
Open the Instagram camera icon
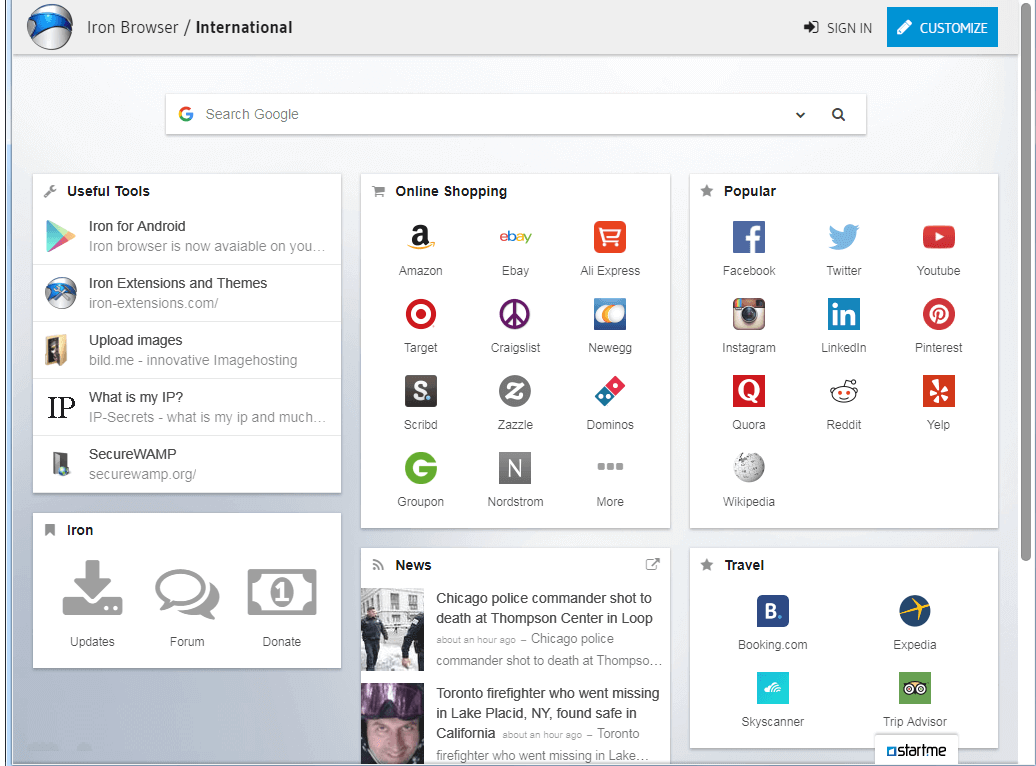(749, 314)
